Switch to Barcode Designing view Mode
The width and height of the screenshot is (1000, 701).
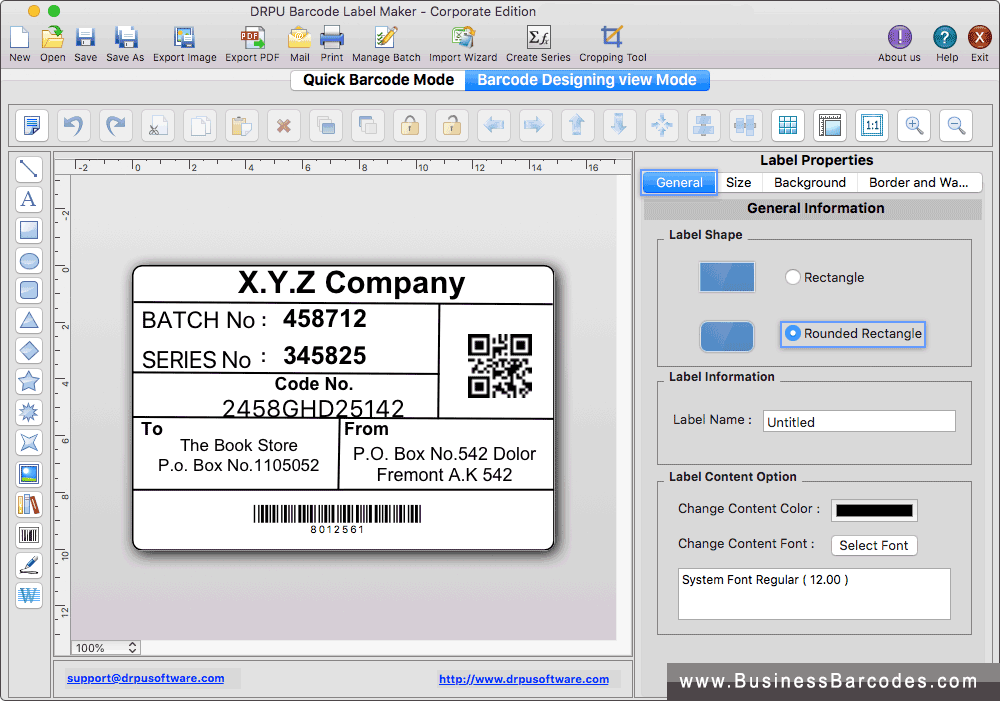coord(587,80)
